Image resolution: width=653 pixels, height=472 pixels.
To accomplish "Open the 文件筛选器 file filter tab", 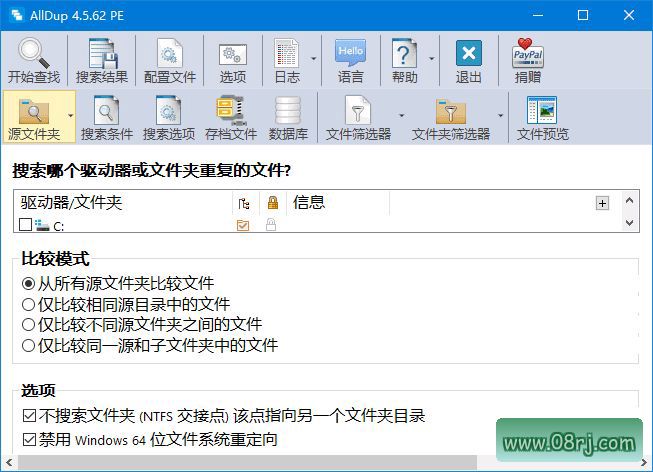I will tap(358, 117).
